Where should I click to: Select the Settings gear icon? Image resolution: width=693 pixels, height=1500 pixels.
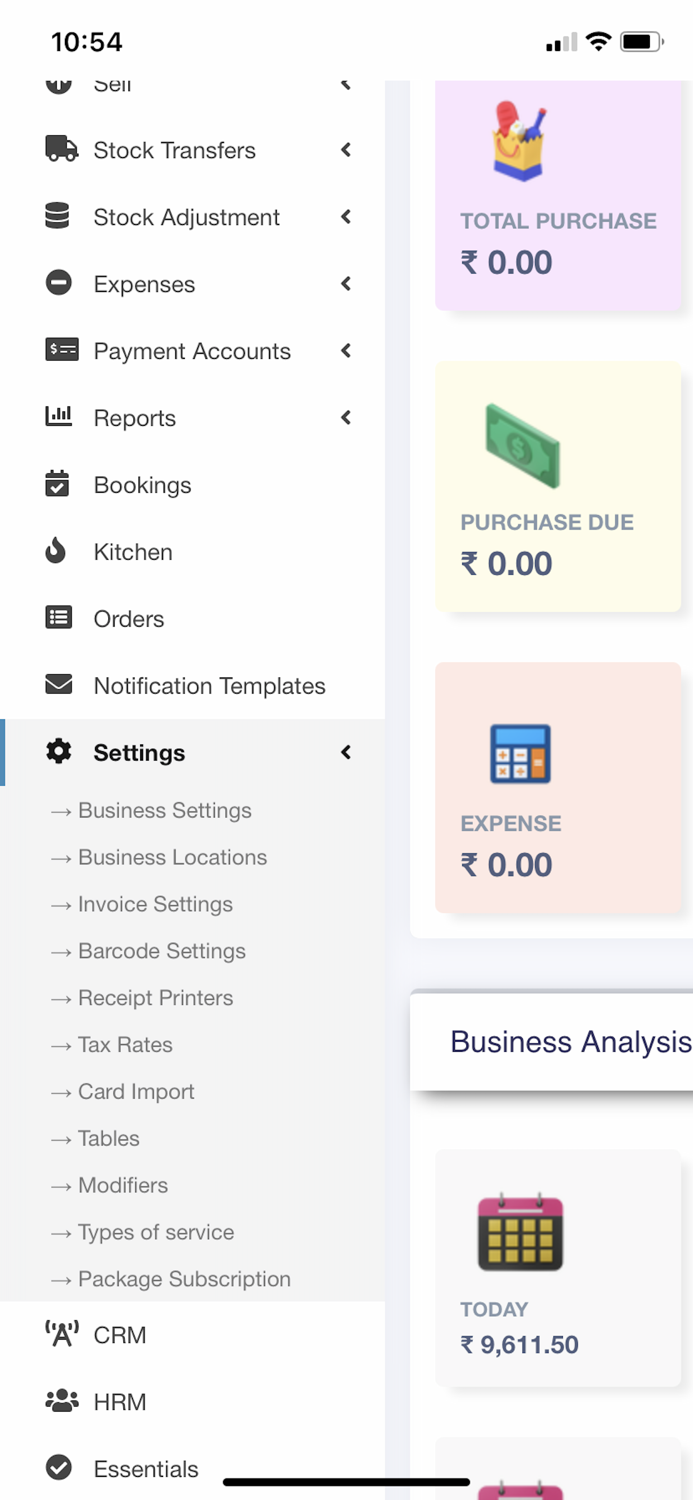(57, 752)
